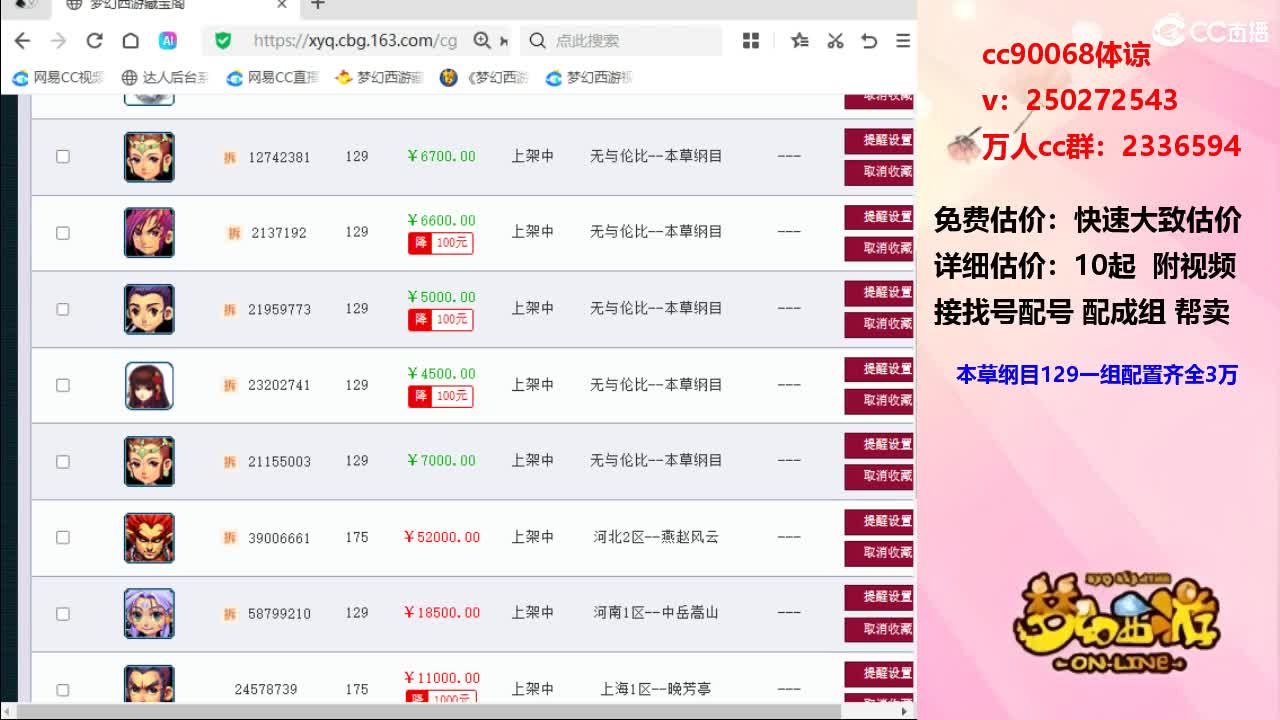Click the price ¥52000.00

click(x=441, y=538)
